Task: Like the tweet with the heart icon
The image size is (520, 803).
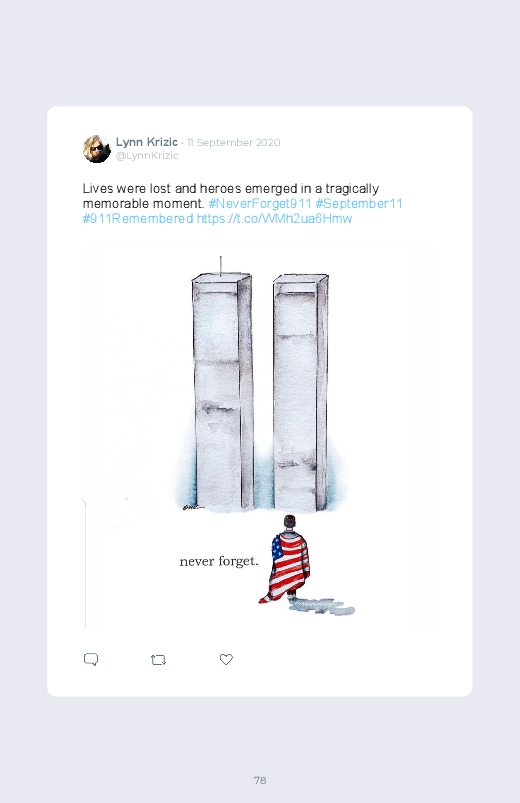Action: pyautogui.click(x=226, y=659)
